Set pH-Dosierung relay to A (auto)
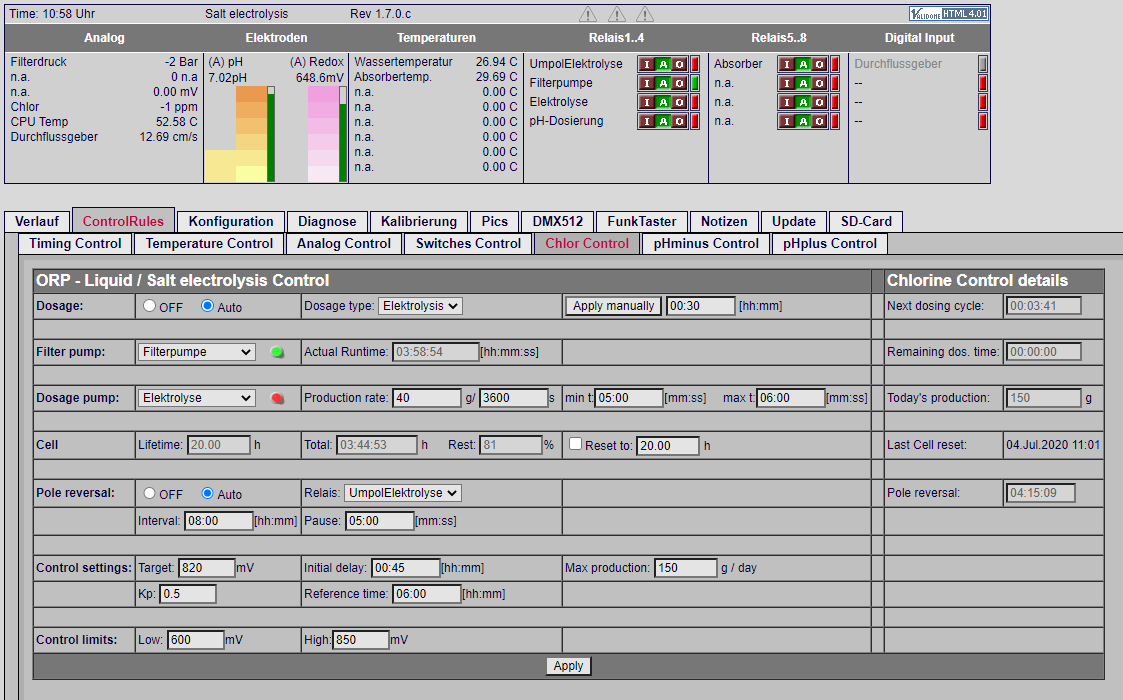 pyautogui.click(x=663, y=121)
